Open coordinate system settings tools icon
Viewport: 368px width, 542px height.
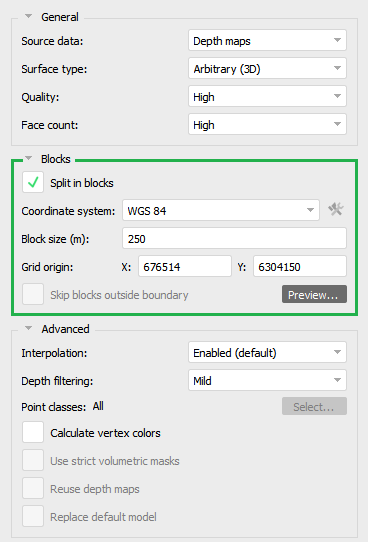[336, 209]
